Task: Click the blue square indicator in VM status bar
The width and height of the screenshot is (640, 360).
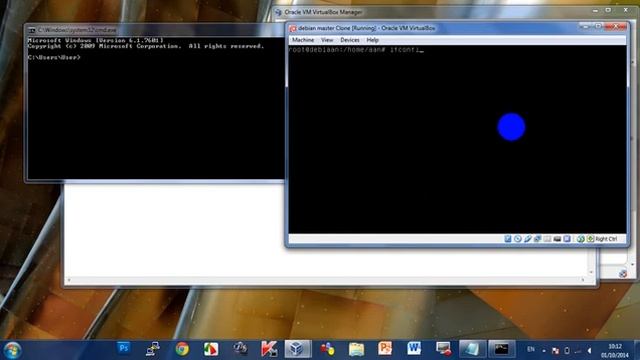Action: [x=567, y=239]
